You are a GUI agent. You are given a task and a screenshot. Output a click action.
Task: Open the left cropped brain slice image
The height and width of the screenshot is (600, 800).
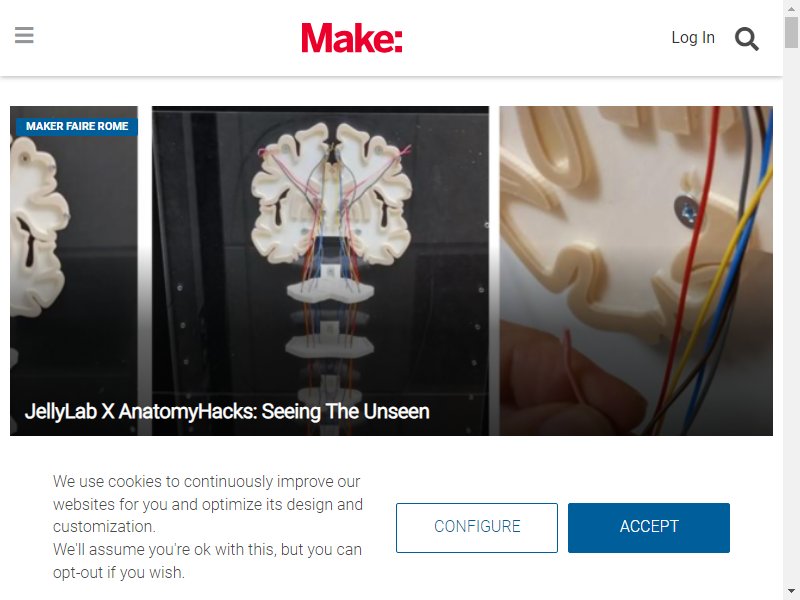point(73,270)
